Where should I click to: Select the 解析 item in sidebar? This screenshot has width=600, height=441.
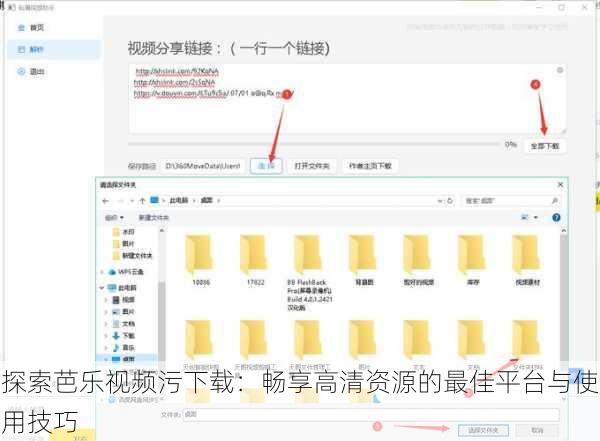coord(54,49)
